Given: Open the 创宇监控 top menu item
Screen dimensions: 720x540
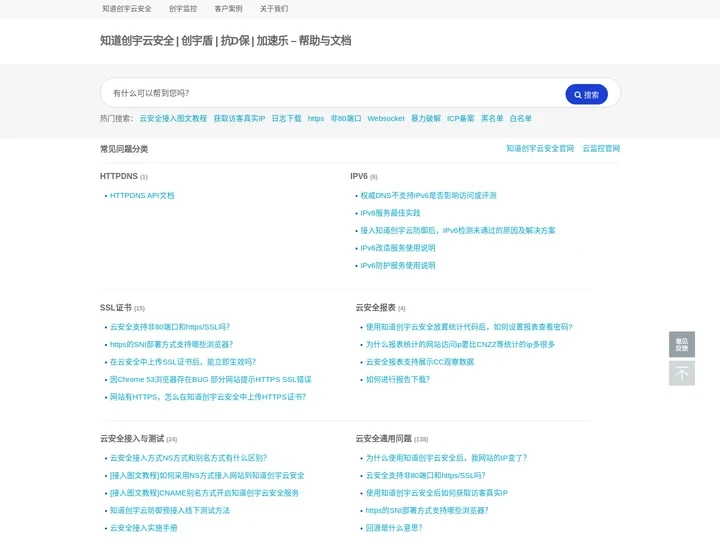Looking at the screenshot, I should tap(183, 9).
